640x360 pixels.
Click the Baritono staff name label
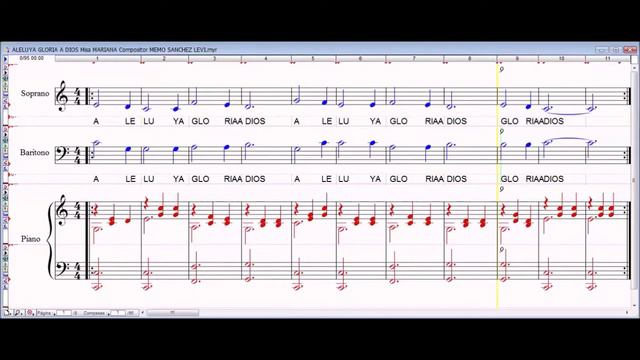point(35,152)
